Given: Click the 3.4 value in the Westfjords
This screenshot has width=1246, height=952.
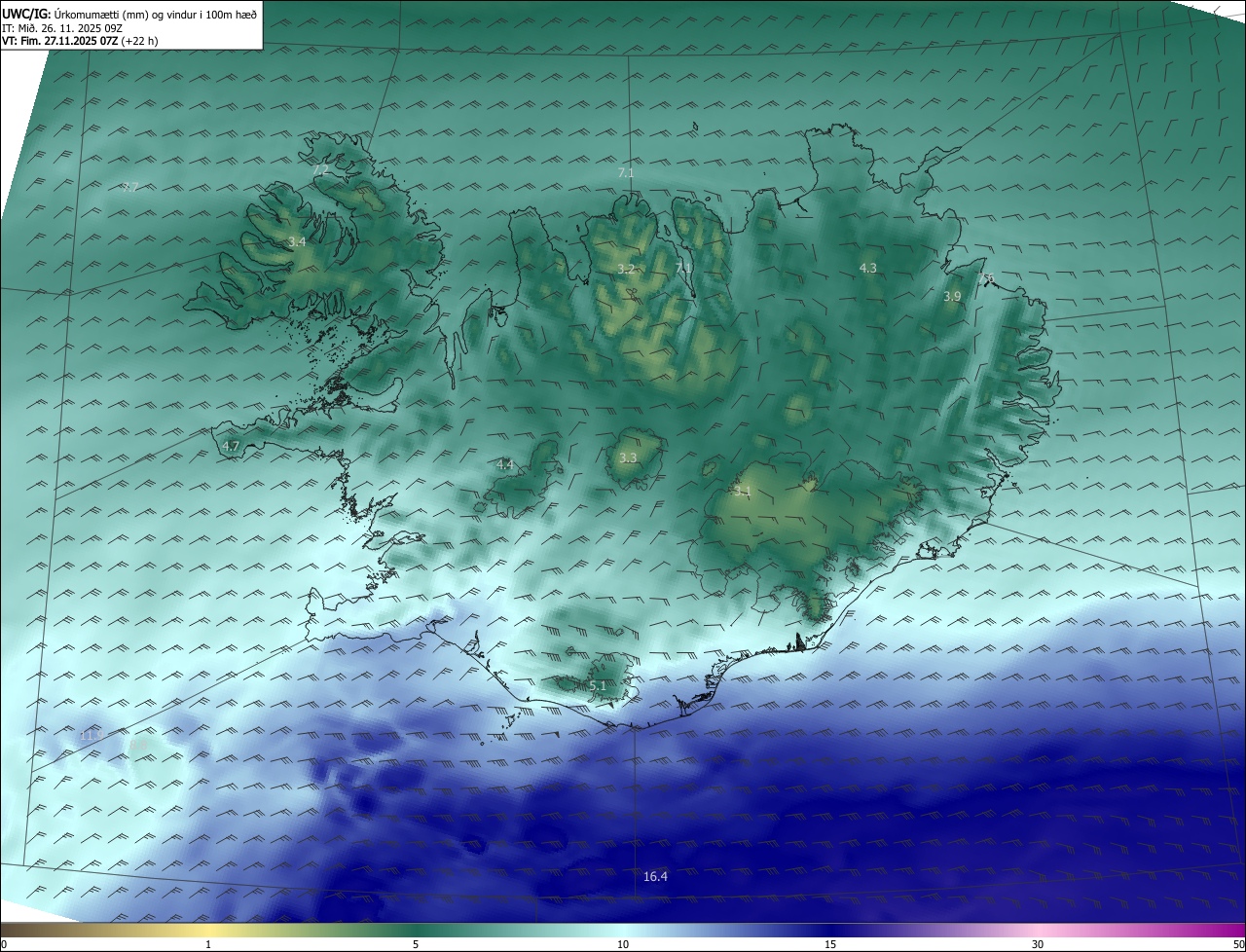Looking at the screenshot, I should 297,241.
